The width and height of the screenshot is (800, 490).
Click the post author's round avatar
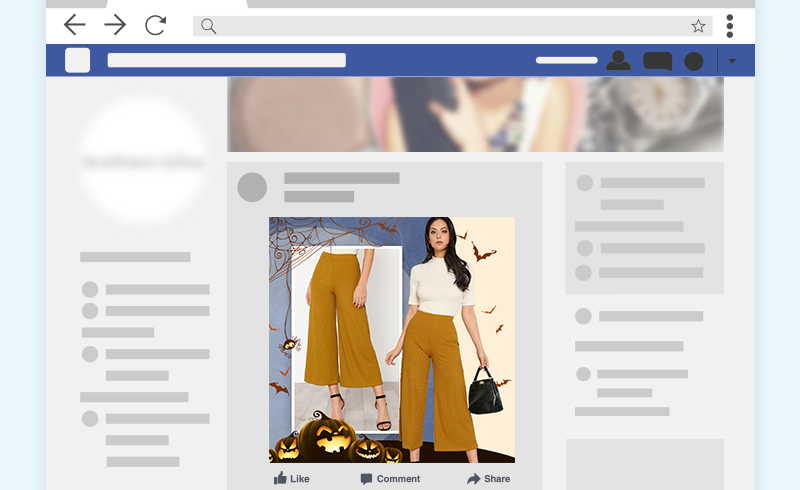click(x=252, y=187)
